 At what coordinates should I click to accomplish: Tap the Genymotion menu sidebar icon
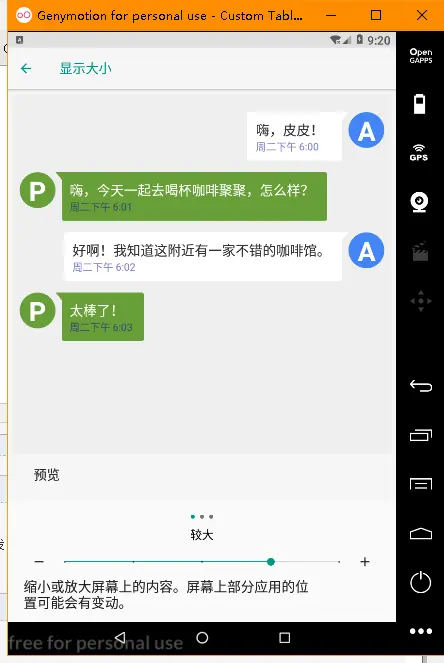421,484
